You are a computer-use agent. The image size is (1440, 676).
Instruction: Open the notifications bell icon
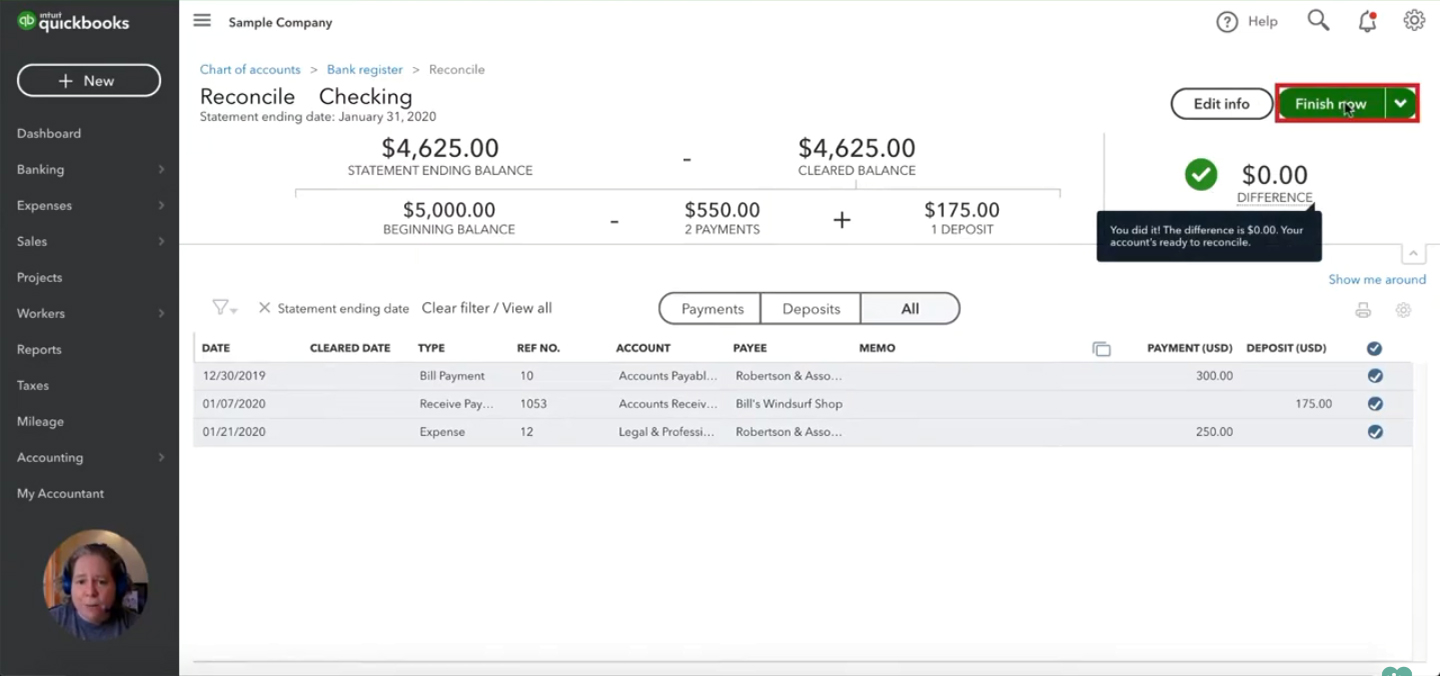[x=1367, y=21]
